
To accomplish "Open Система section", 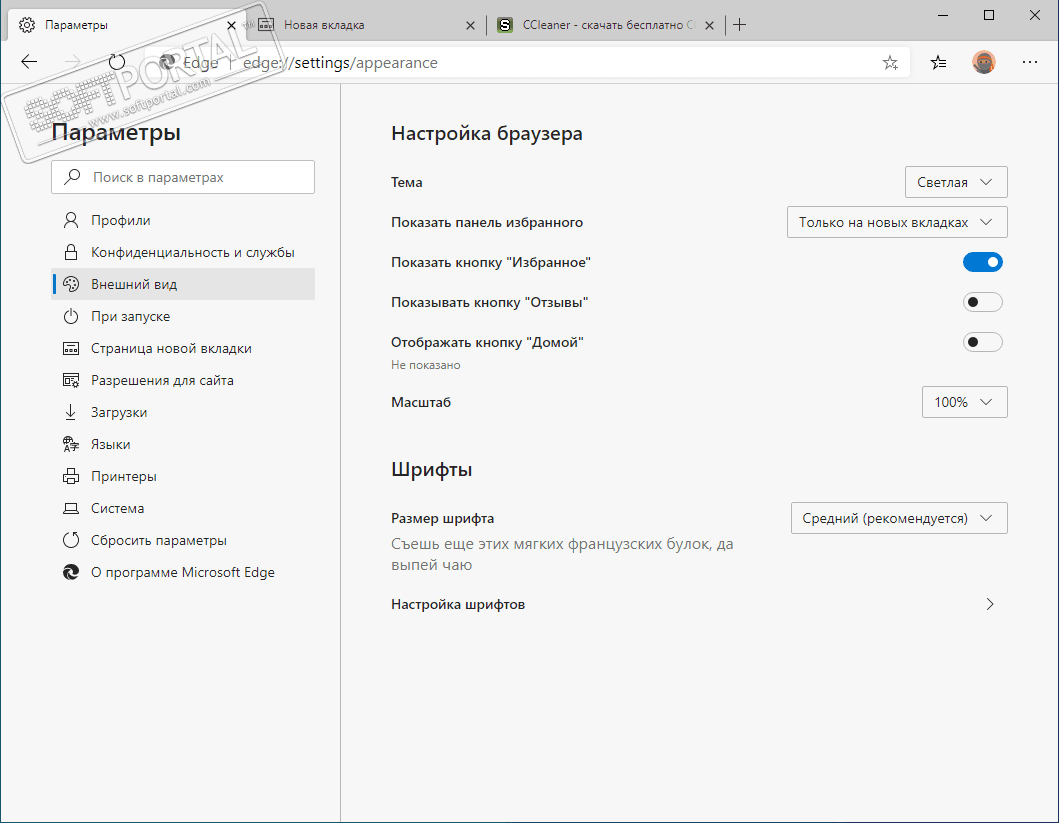I will point(183,508).
